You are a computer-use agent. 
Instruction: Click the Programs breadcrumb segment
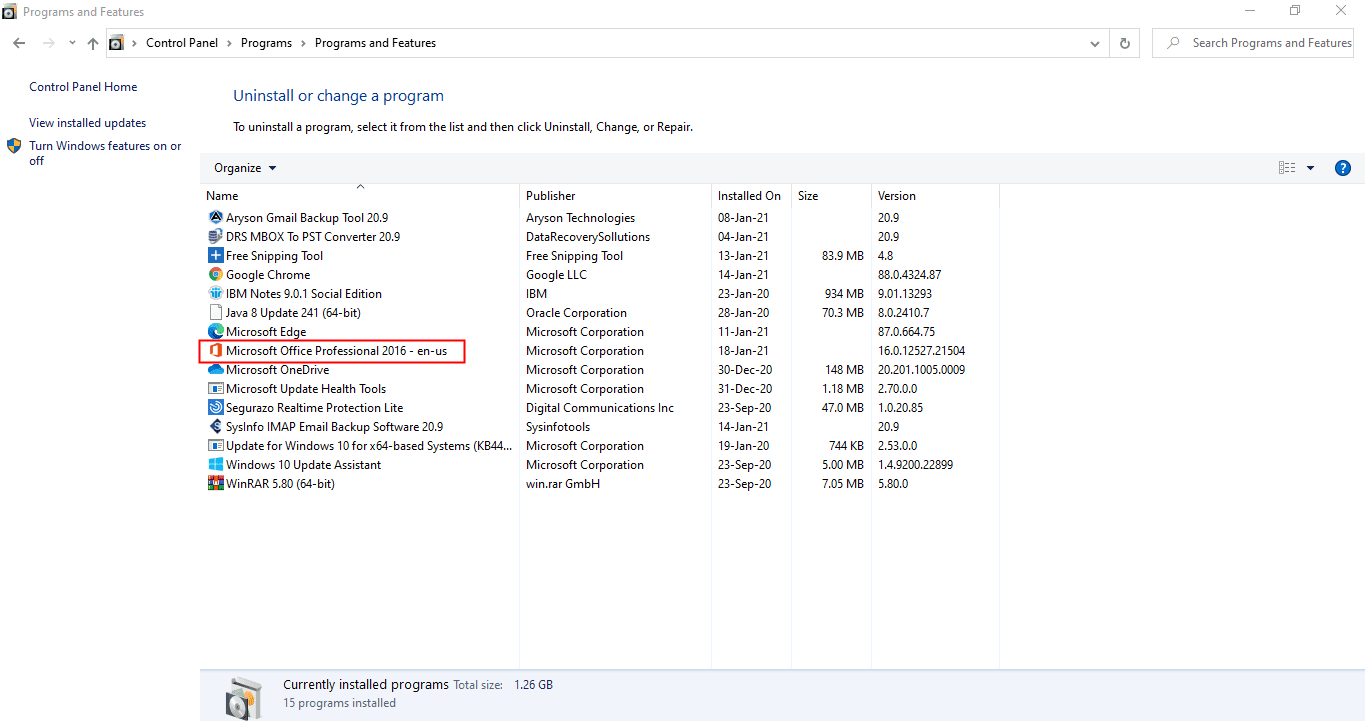266,43
